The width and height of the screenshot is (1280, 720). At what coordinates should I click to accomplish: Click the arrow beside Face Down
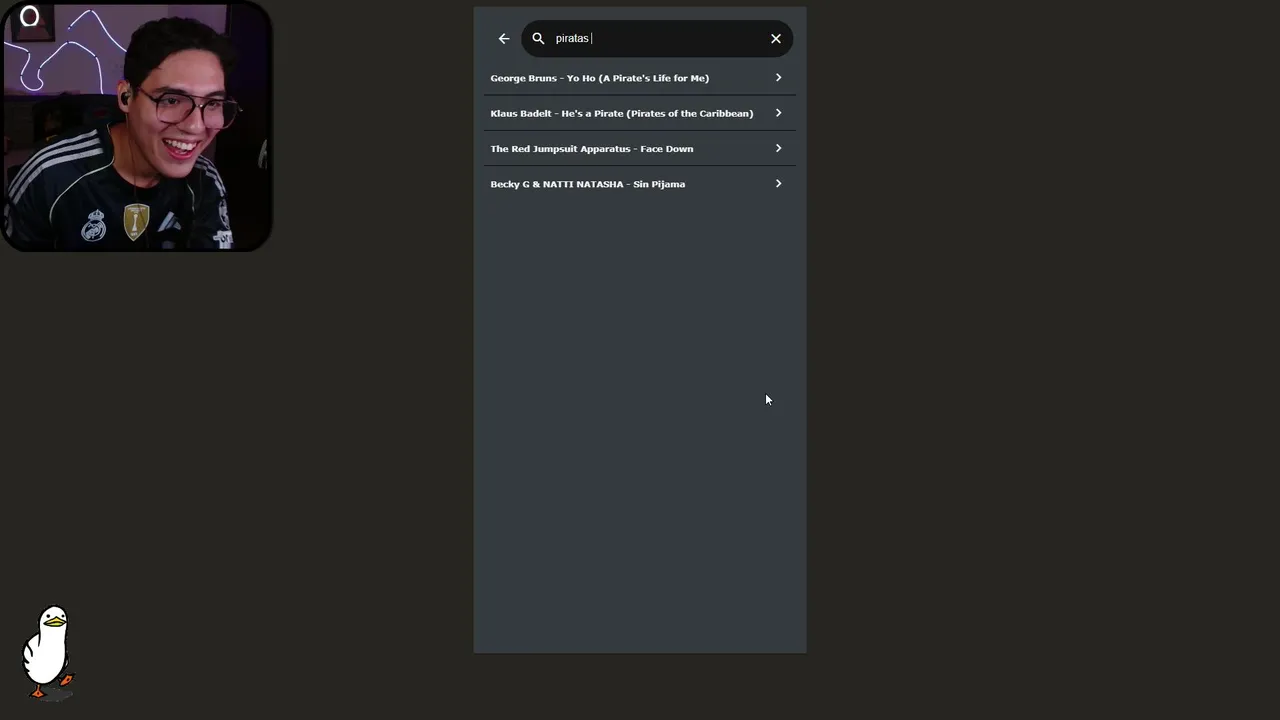click(778, 149)
